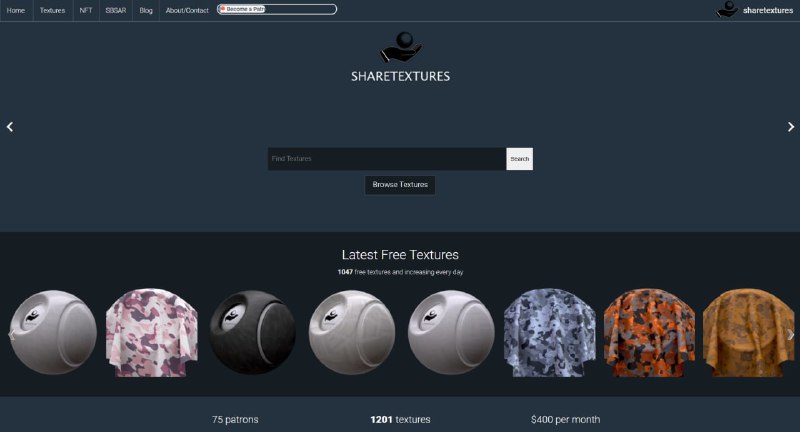Image resolution: width=800 pixels, height=432 pixels.
Task: Open the SBSAR menu item
Action: coord(116,10)
